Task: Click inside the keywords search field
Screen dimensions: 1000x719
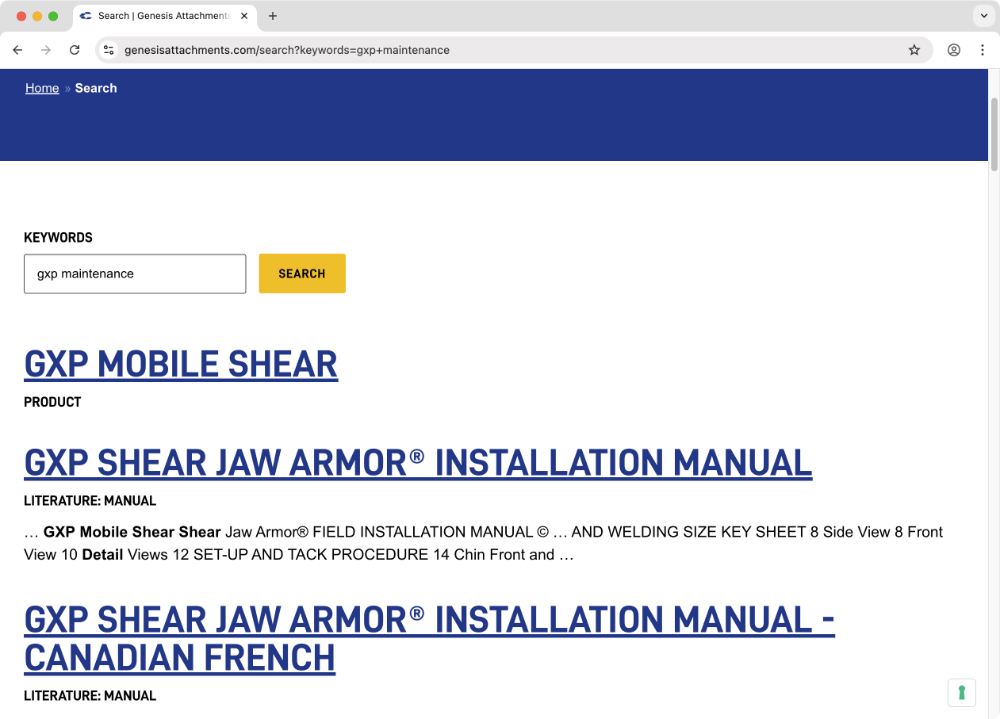Action: pos(134,273)
